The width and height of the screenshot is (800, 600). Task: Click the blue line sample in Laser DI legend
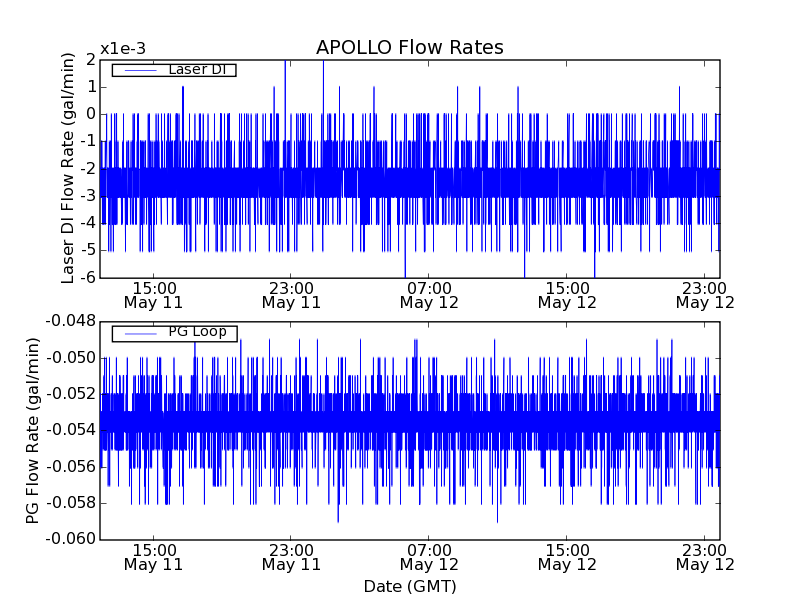pos(138,70)
